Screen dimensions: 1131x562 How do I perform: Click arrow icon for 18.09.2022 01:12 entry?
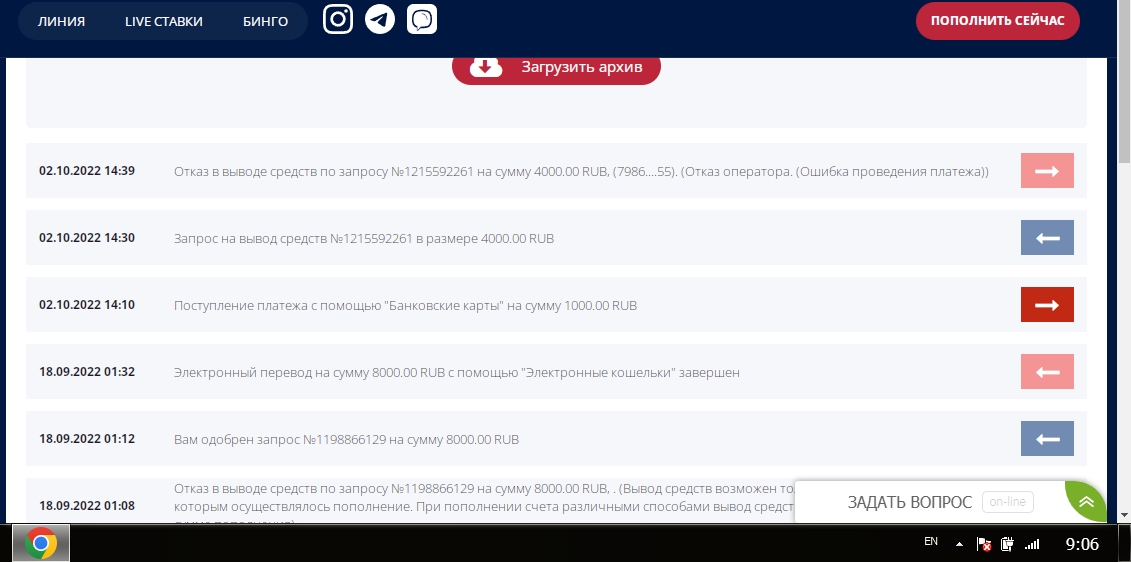click(x=1047, y=439)
